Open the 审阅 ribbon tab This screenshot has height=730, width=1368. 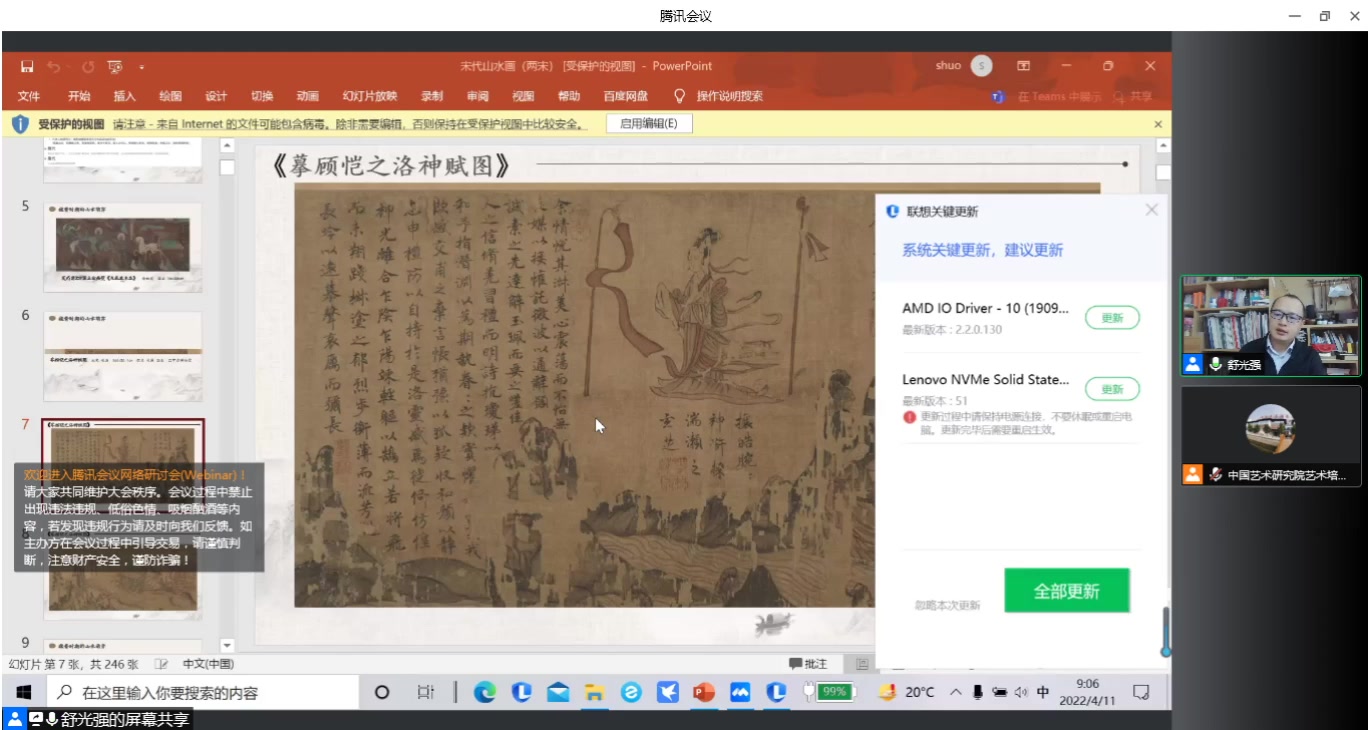(478, 96)
